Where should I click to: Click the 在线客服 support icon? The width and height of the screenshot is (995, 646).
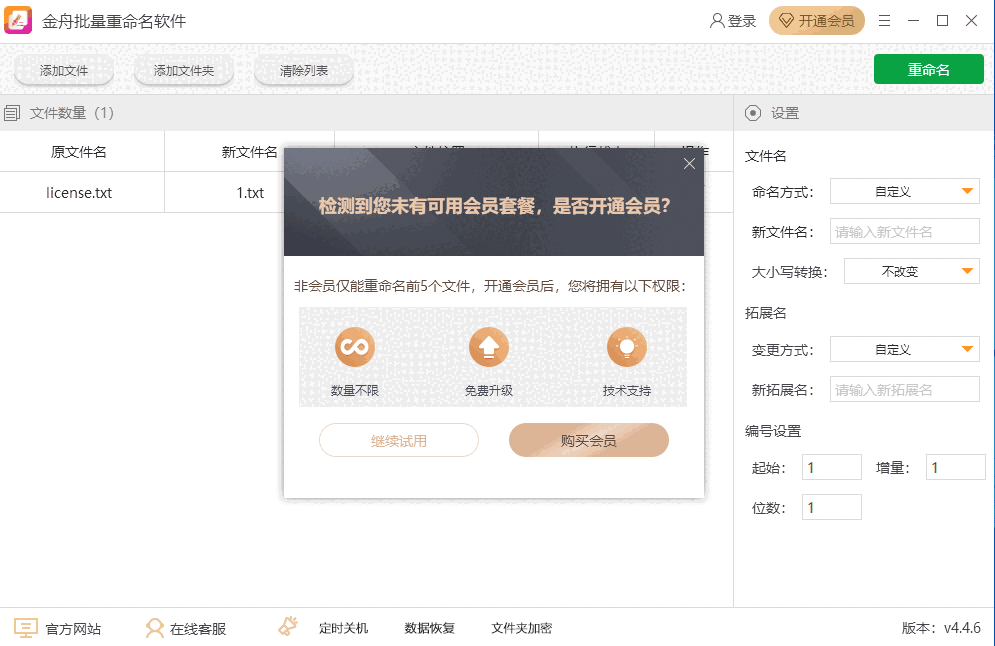(155, 628)
